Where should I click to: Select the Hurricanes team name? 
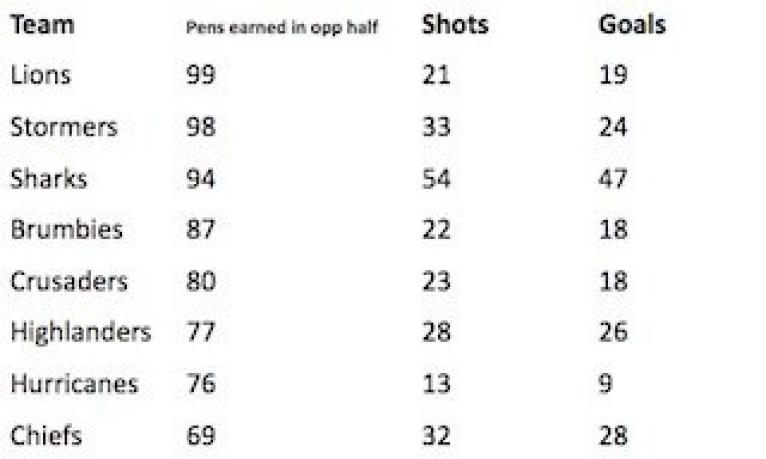(x=74, y=384)
